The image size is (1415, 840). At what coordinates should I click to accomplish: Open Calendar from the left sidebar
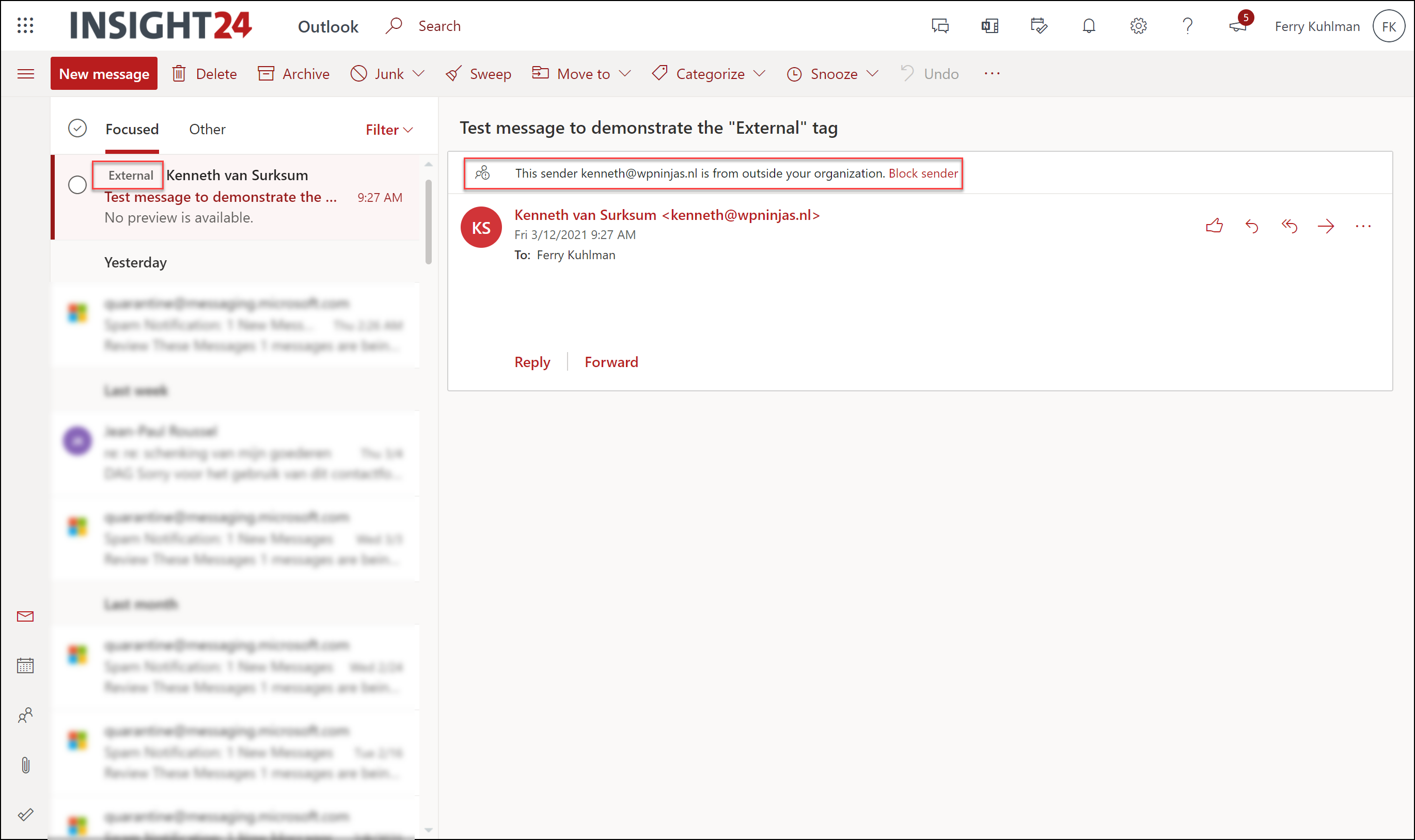click(x=25, y=665)
